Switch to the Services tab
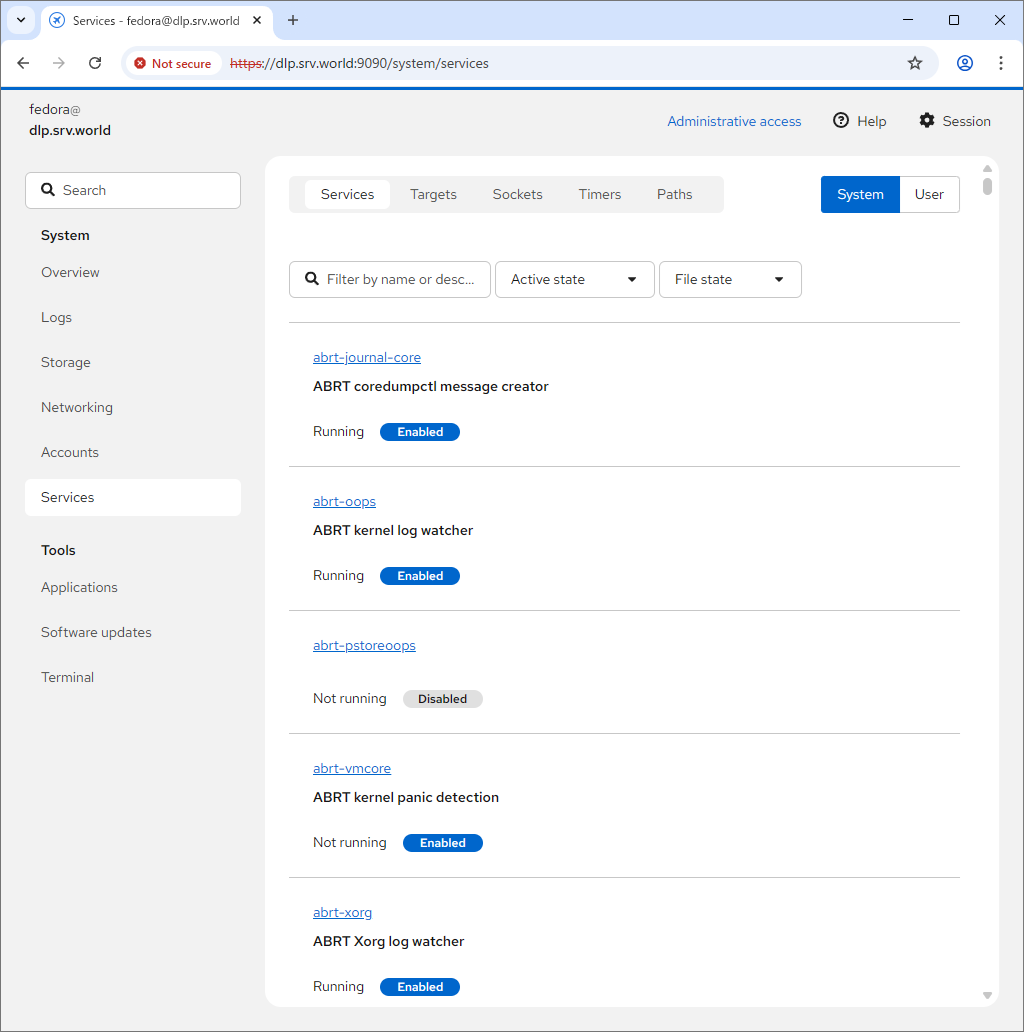 [x=347, y=194]
